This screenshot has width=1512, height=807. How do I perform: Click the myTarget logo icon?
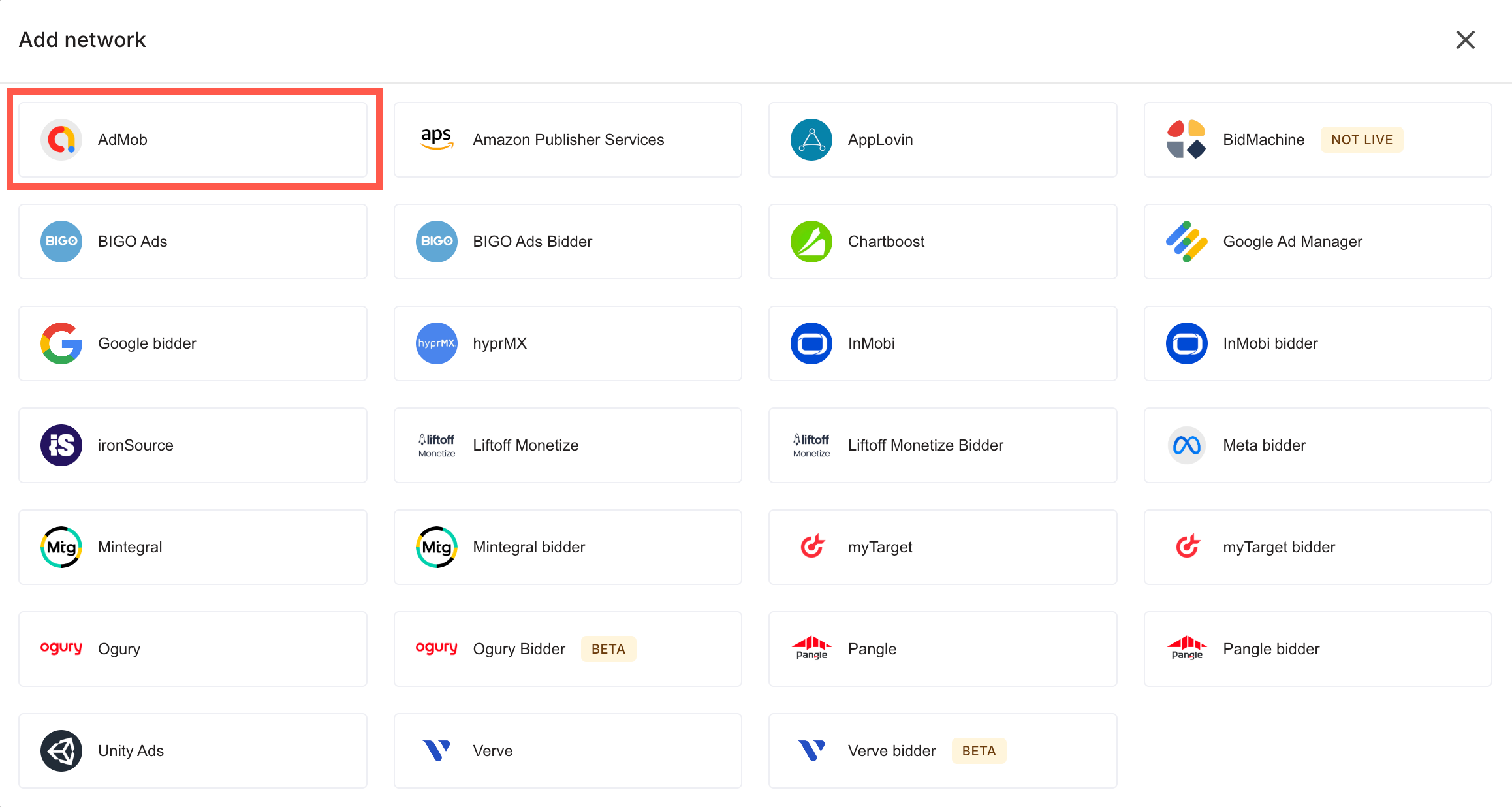click(811, 546)
